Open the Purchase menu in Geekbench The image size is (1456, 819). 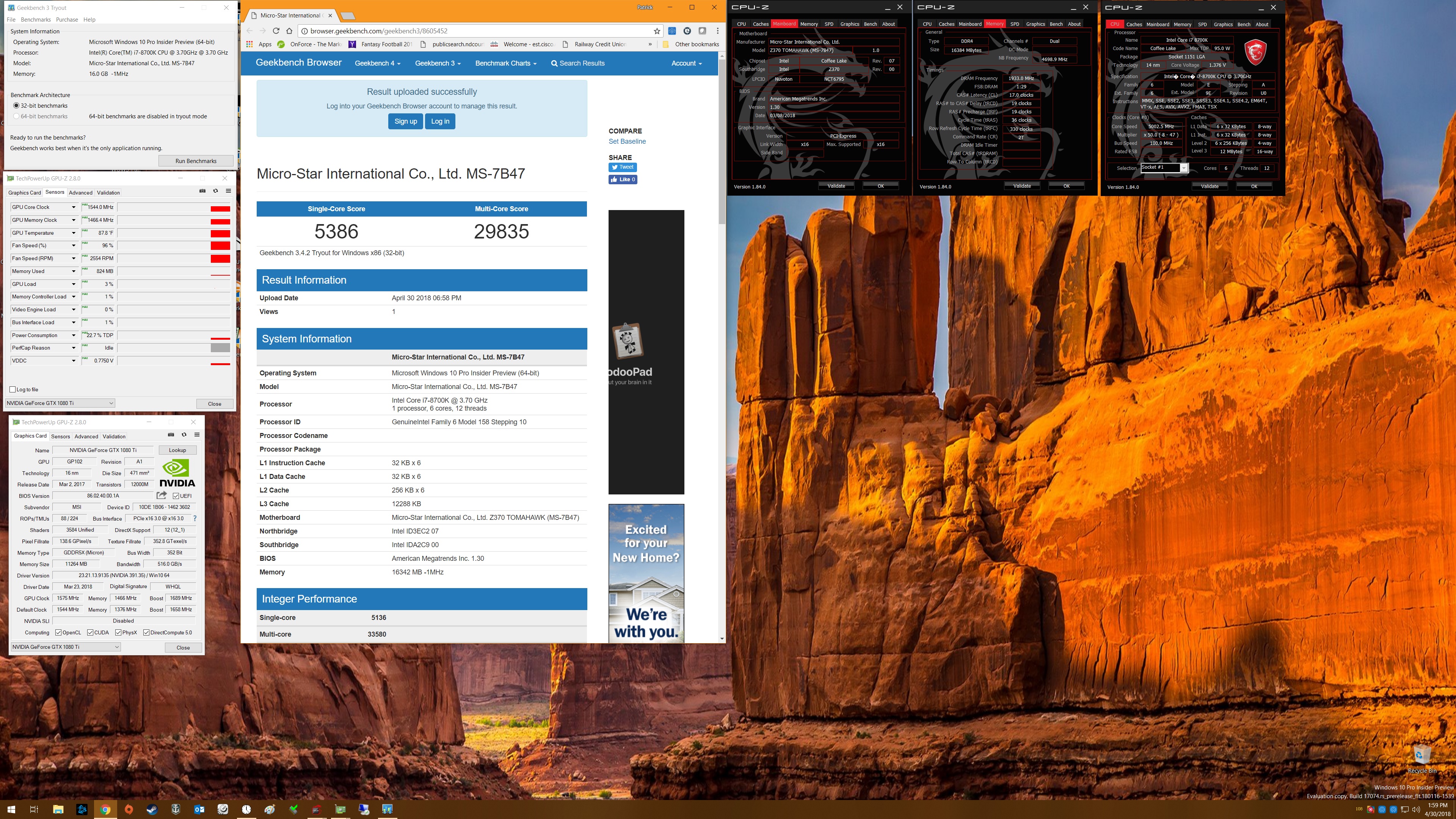pyautogui.click(x=67, y=20)
